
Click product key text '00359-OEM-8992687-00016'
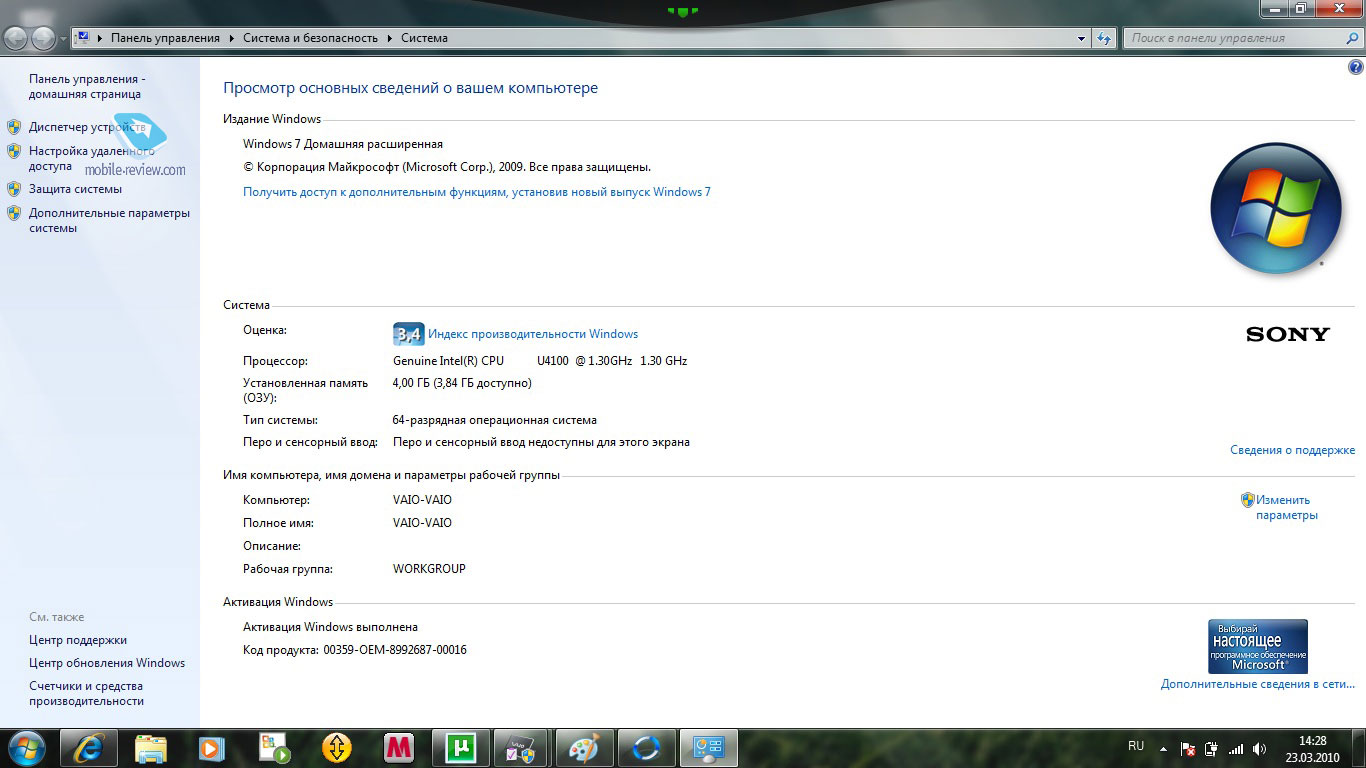coord(395,650)
